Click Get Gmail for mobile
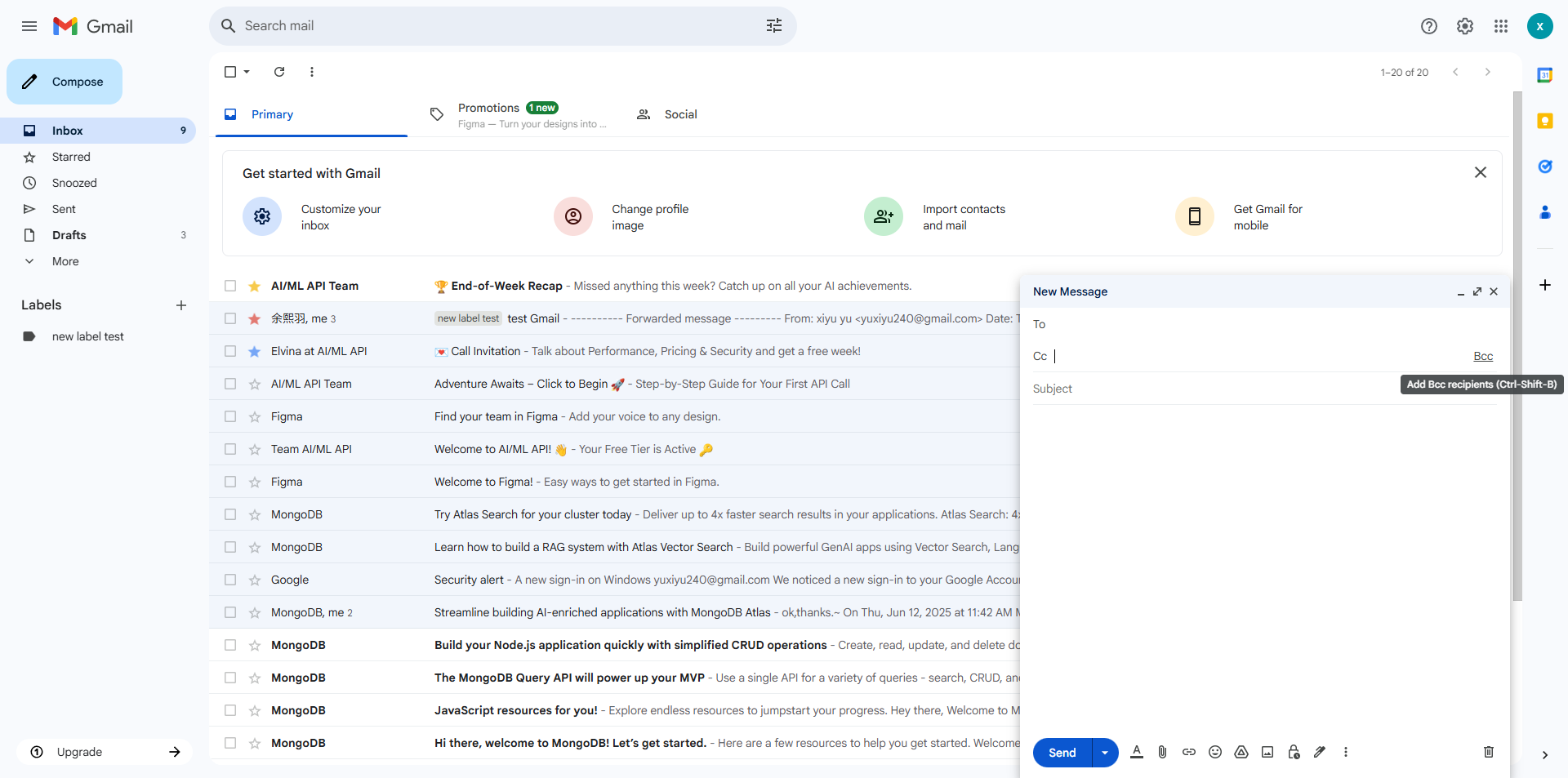 tap(1240, 217)
